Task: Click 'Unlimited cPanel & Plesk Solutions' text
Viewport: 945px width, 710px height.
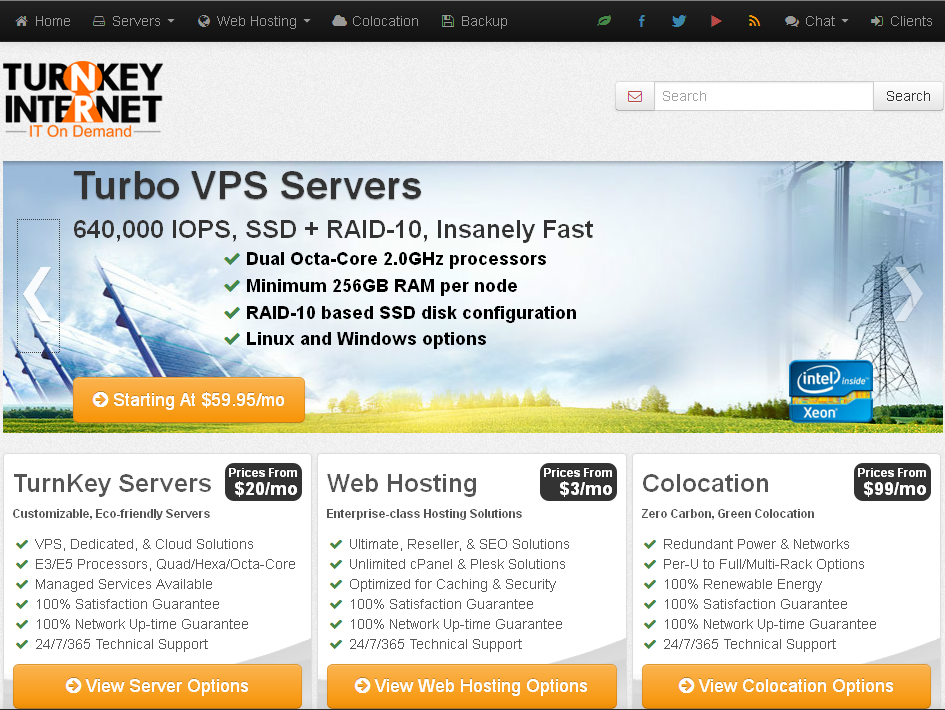Action: click(457, 564)
